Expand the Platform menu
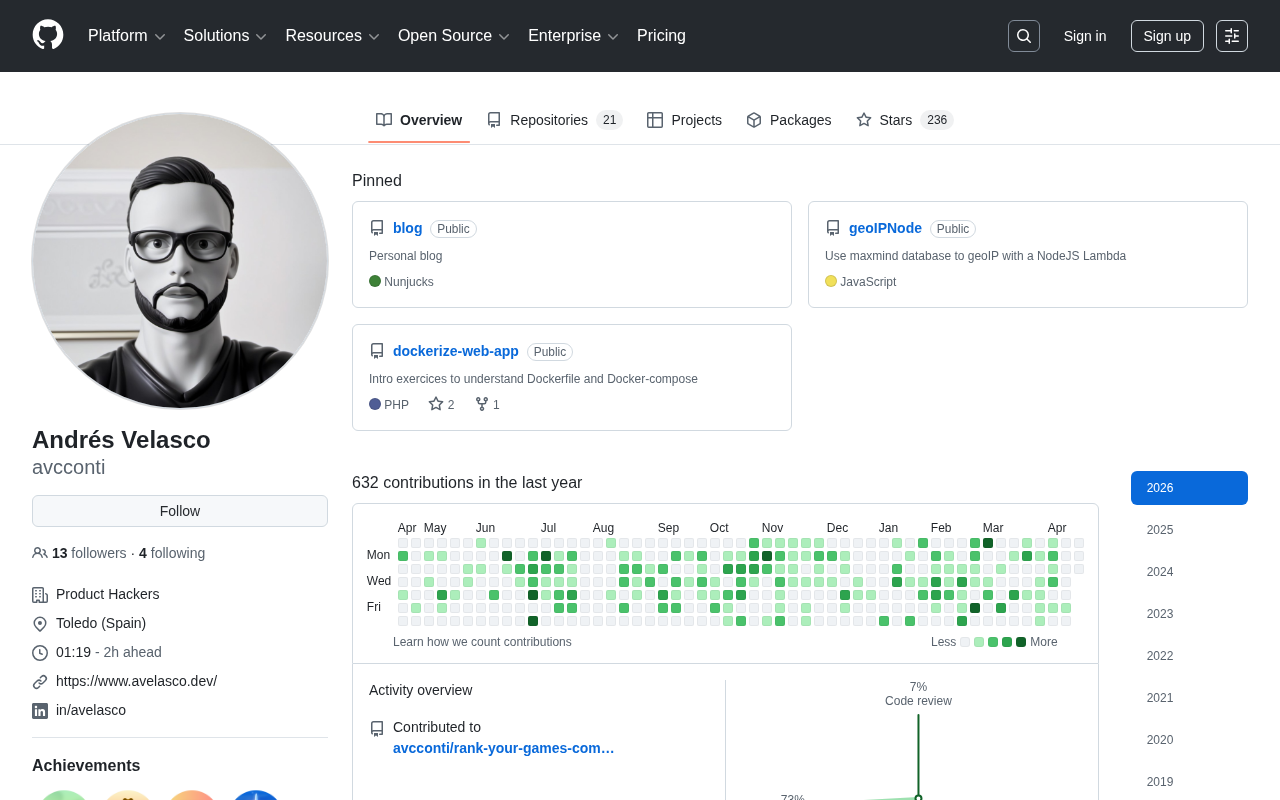The width and height of the screenshot is (1280, 800). (127, 36)
